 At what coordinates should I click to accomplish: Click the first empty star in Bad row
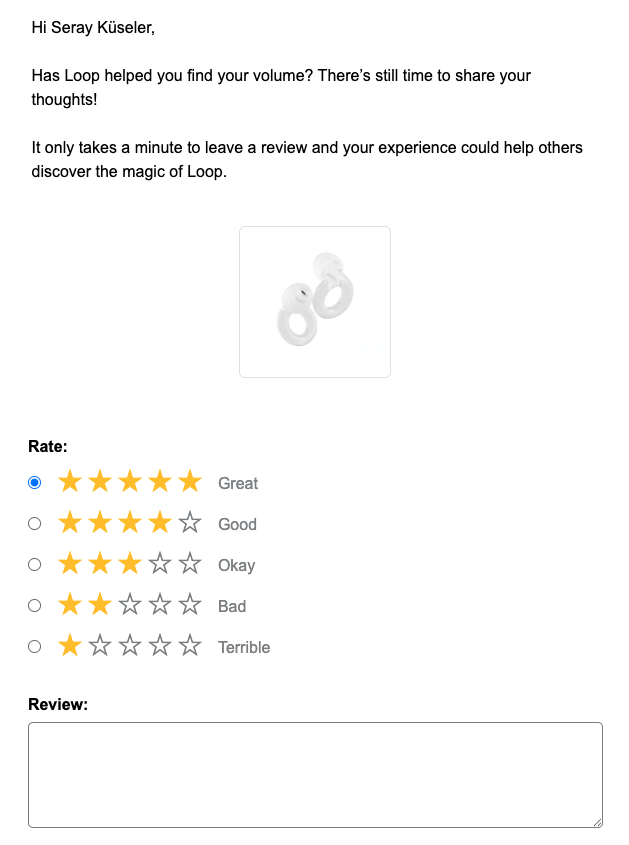coord(130,605)
